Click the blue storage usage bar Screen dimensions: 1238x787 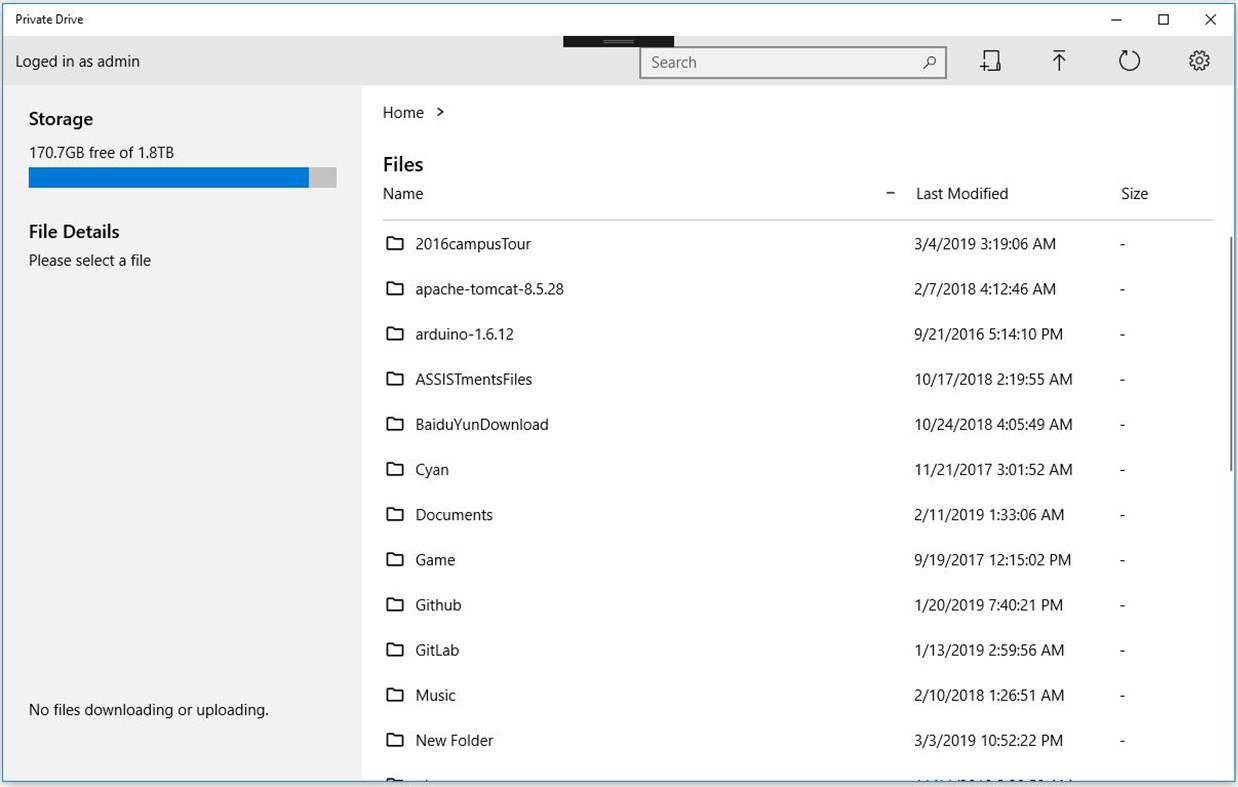[x=168, y=178]
